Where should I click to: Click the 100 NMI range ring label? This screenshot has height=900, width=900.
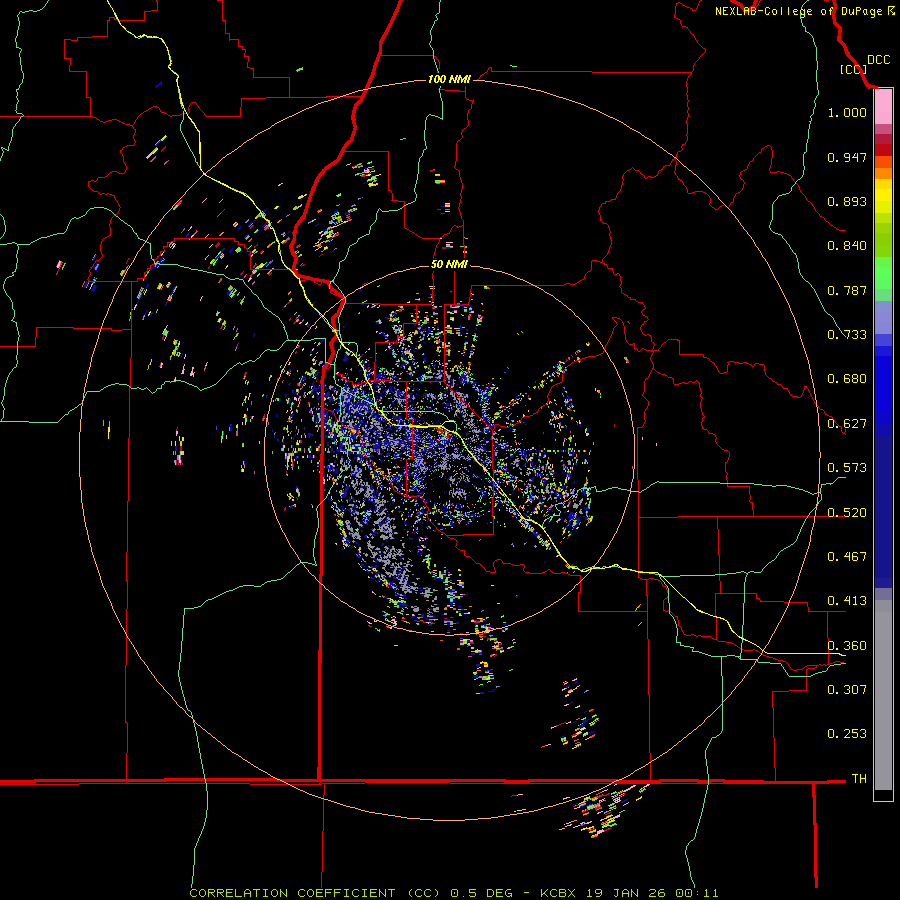click(x=449, y=79)
